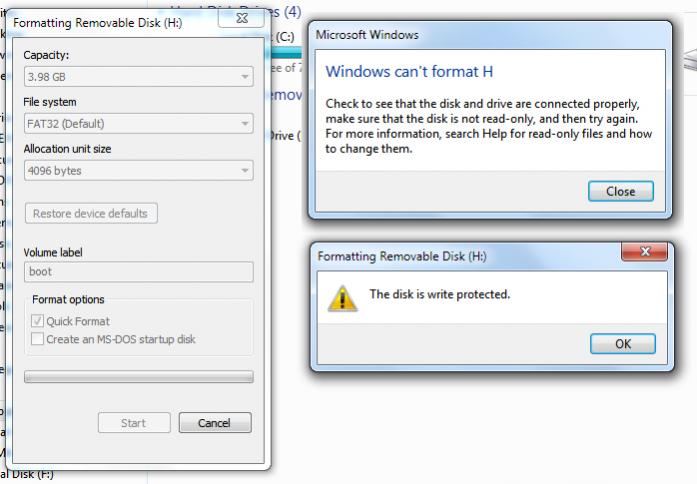Open the Allocation unit size dropdown
Viewport: 697px width, 484px height.
[139, 170]
